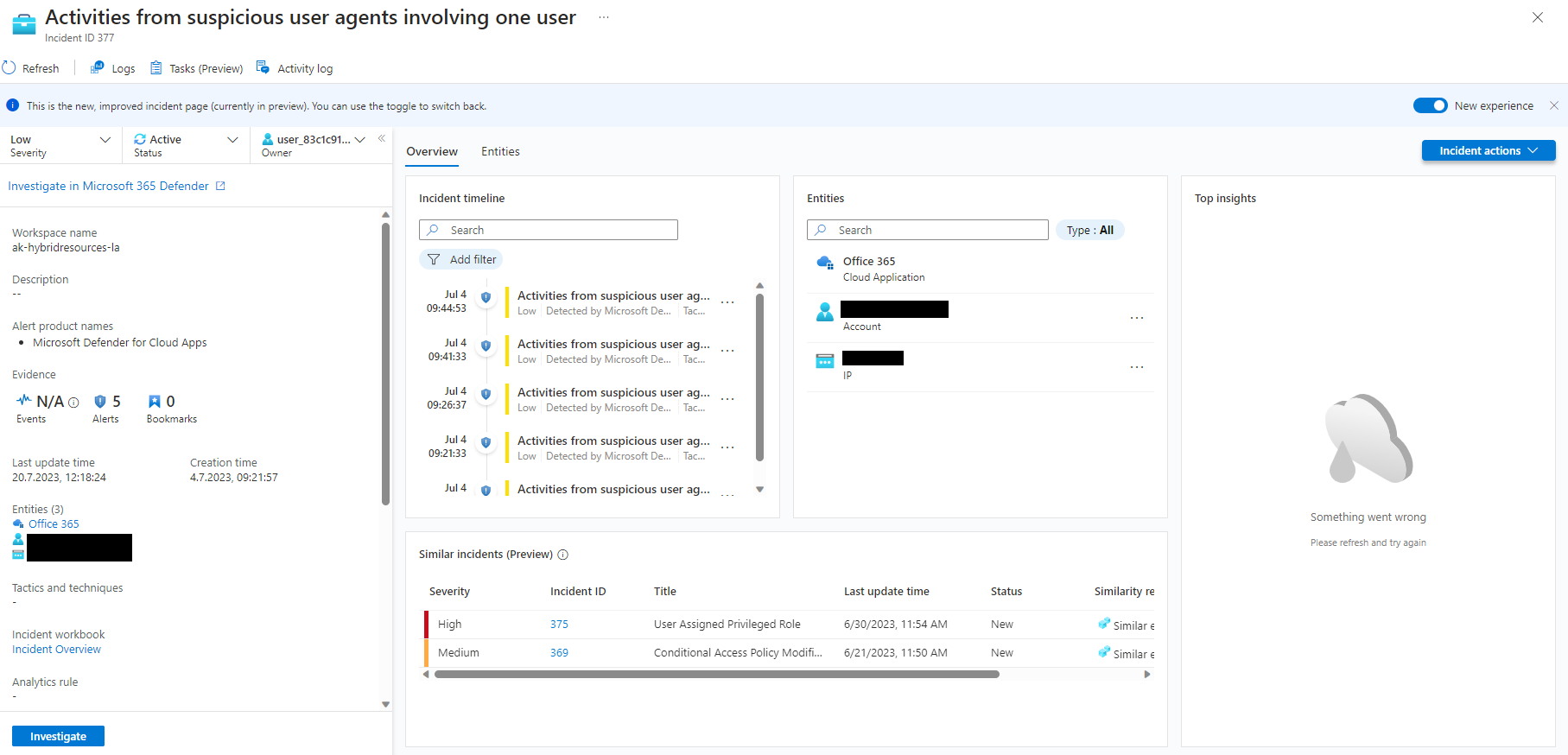Click the Events pulse icon under Evidence

24,400
